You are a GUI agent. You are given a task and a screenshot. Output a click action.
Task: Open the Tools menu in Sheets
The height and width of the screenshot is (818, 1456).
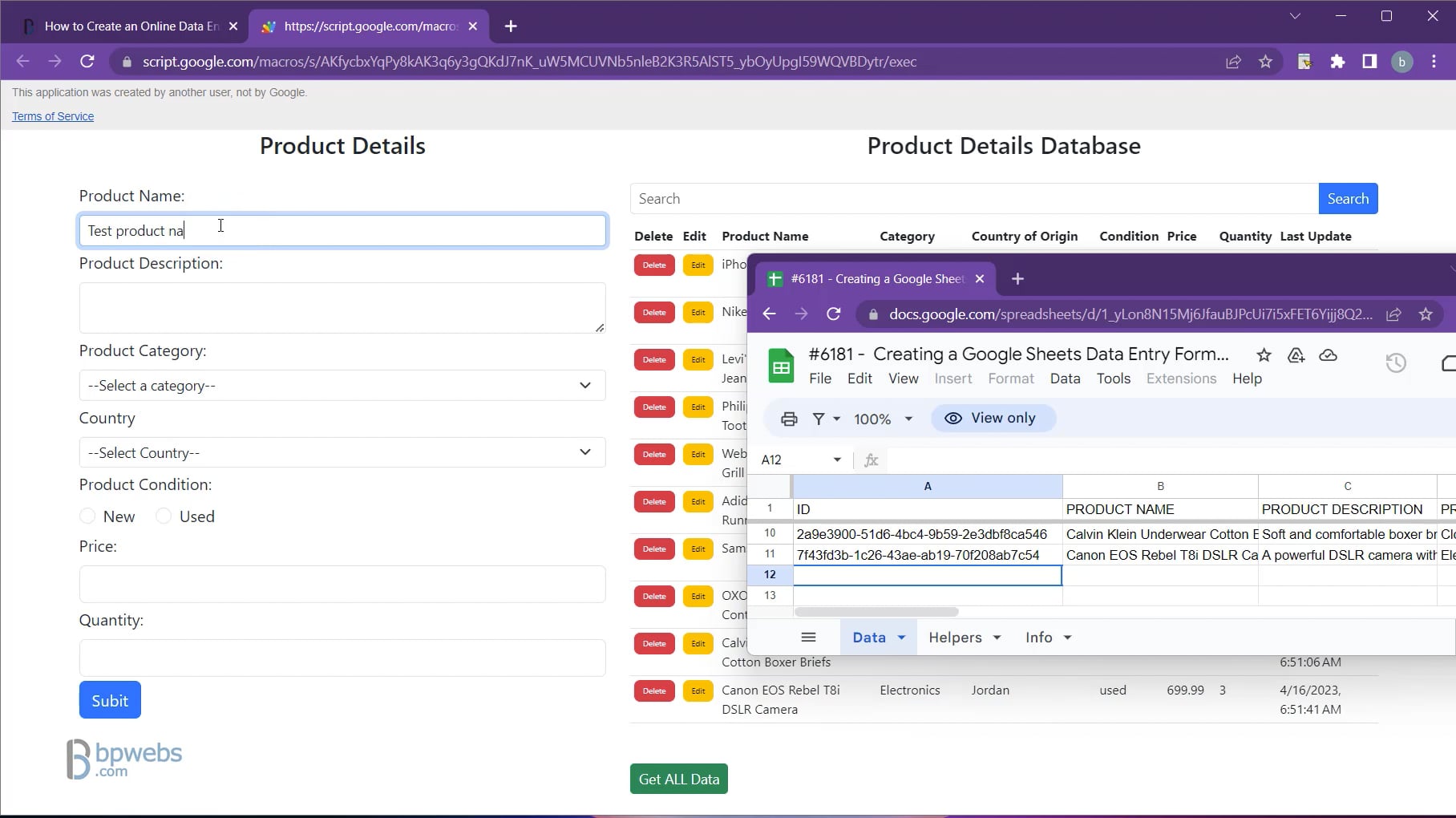[x=1114, y=379]
